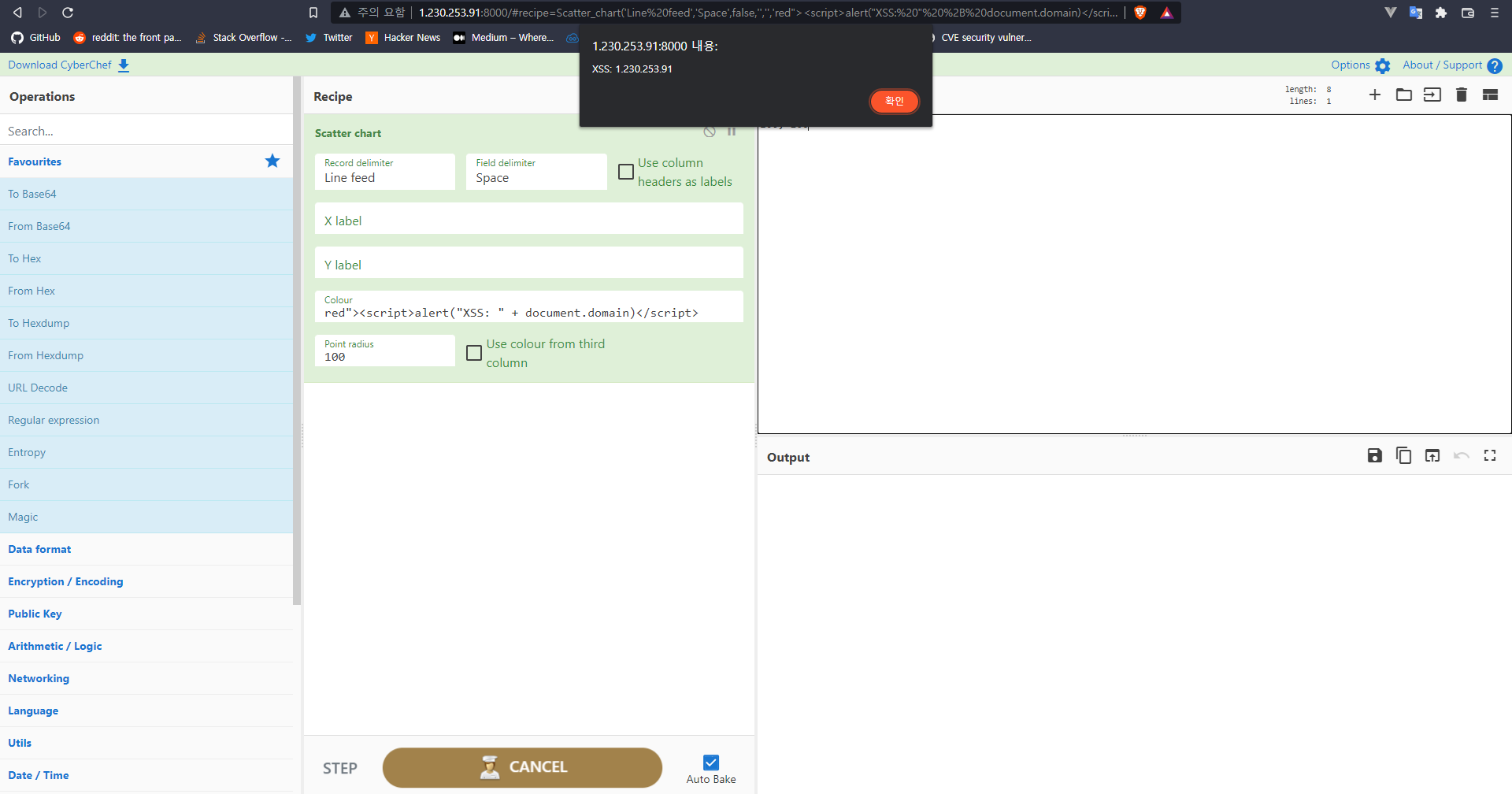The image size is (1512, 794).
Task: Add a new input tab with plus icon
Action: [1375, 95]
